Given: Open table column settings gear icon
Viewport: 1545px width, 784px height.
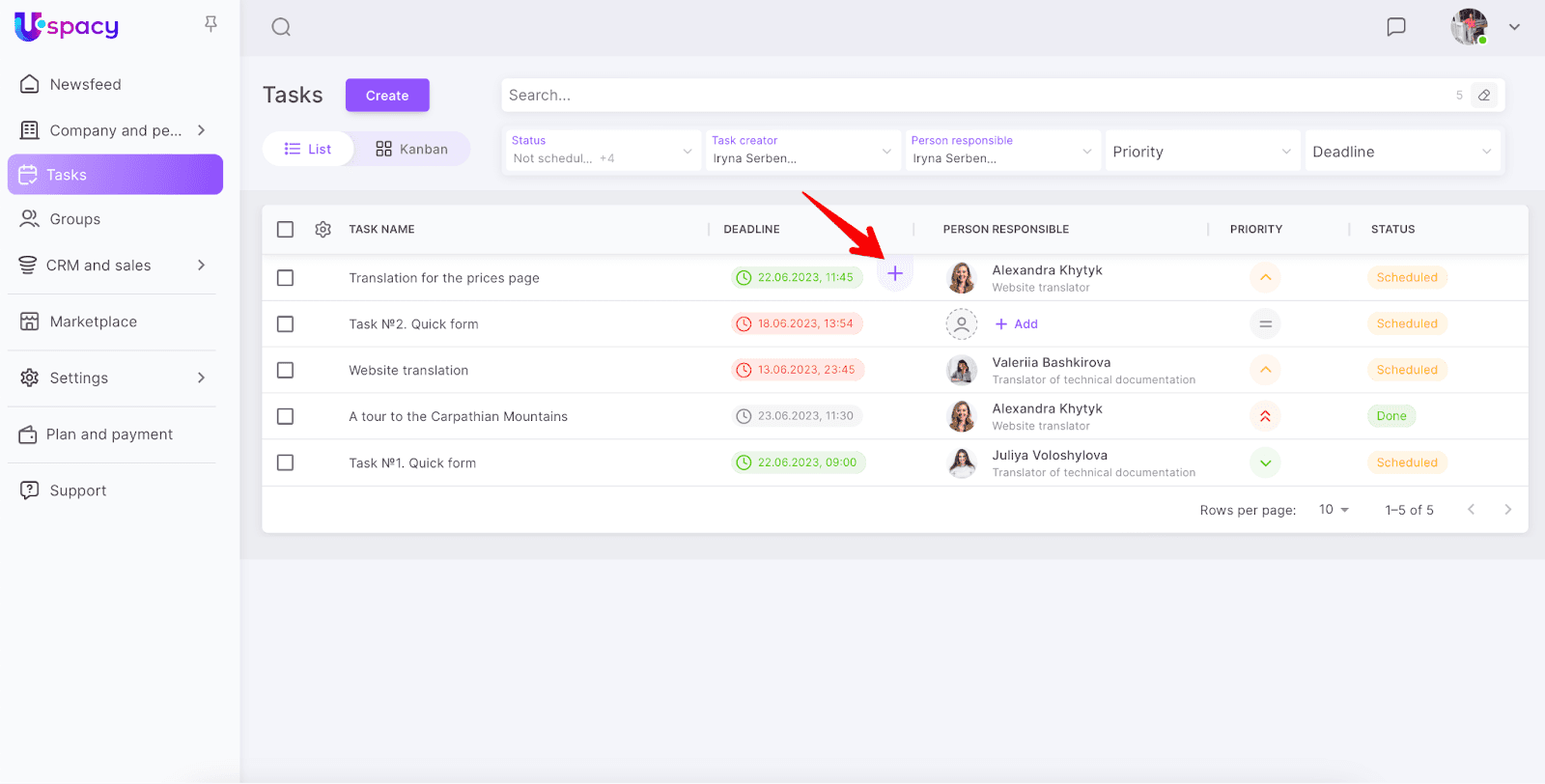Looking at the screenshot, I should click(x=323, y=230).
